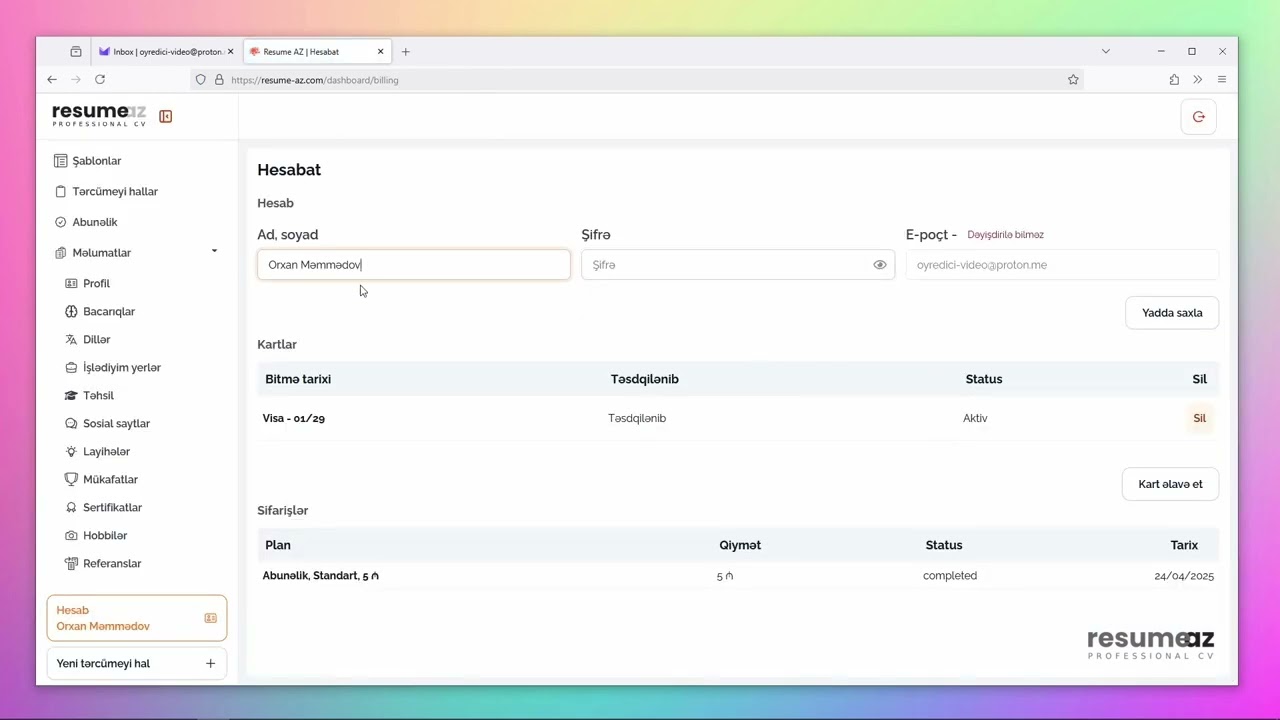Focus the Şifrə password field
Screen dimensions: 1280x720
pyautogui.click(x=738, y=265)
